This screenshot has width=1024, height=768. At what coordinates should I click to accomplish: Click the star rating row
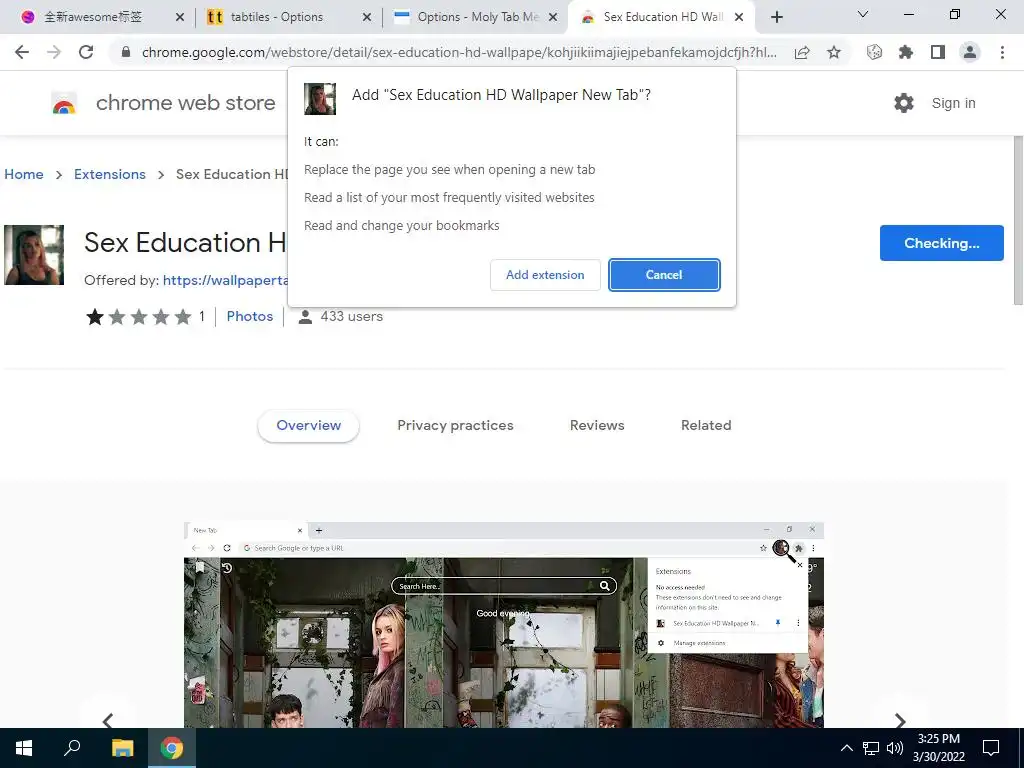(x=139, y=317)
